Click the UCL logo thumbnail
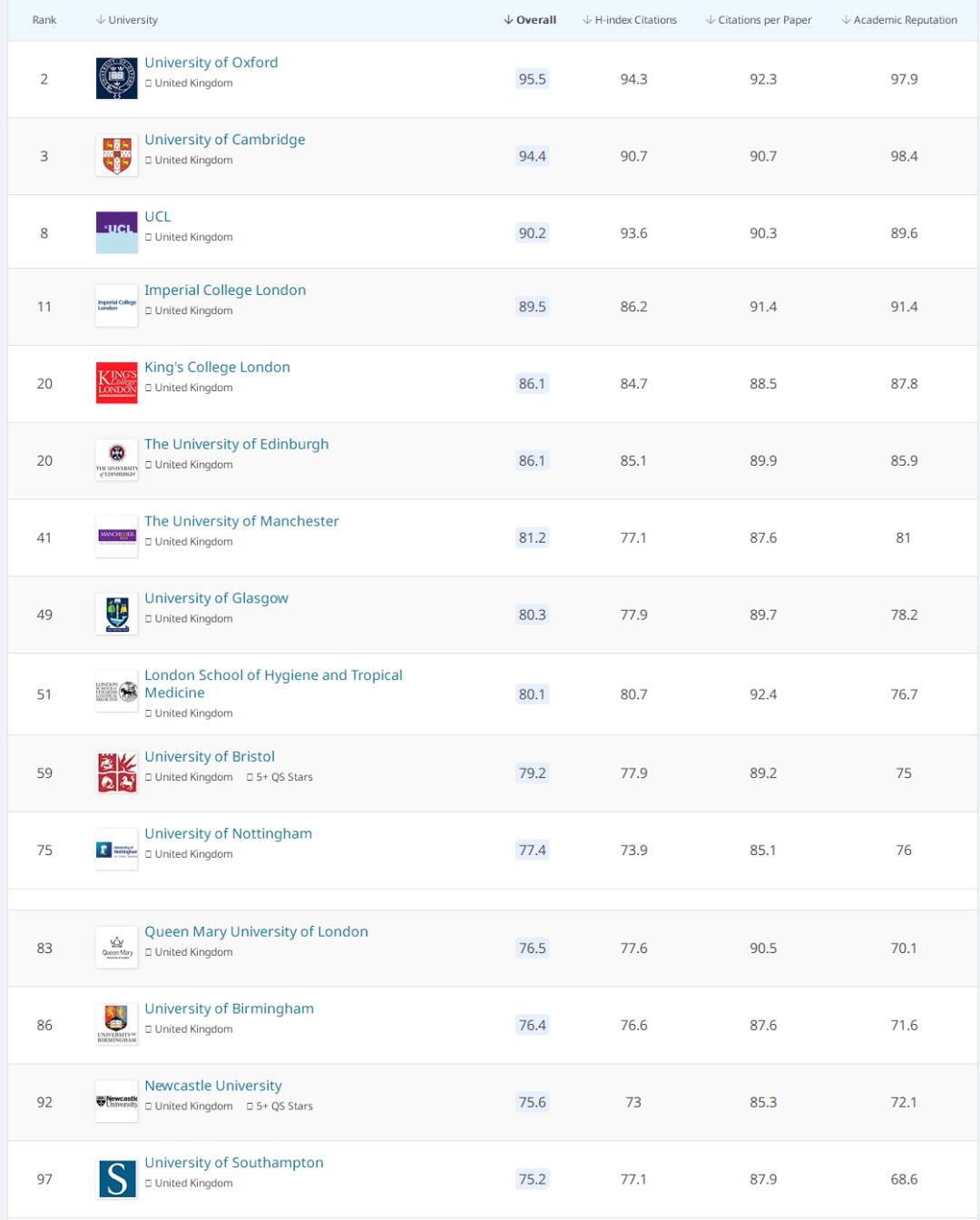 pyautogui.click(x=116, y=231)
